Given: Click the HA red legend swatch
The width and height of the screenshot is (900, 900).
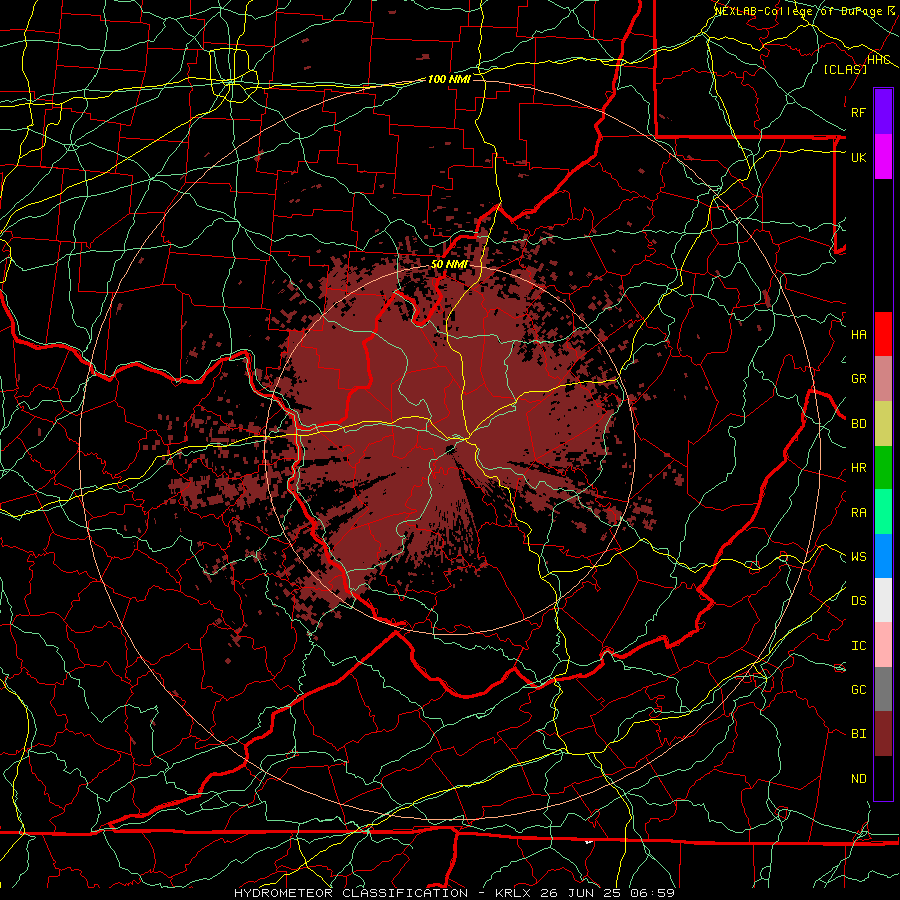Looking at the screenshot, I should pos(883,334).
